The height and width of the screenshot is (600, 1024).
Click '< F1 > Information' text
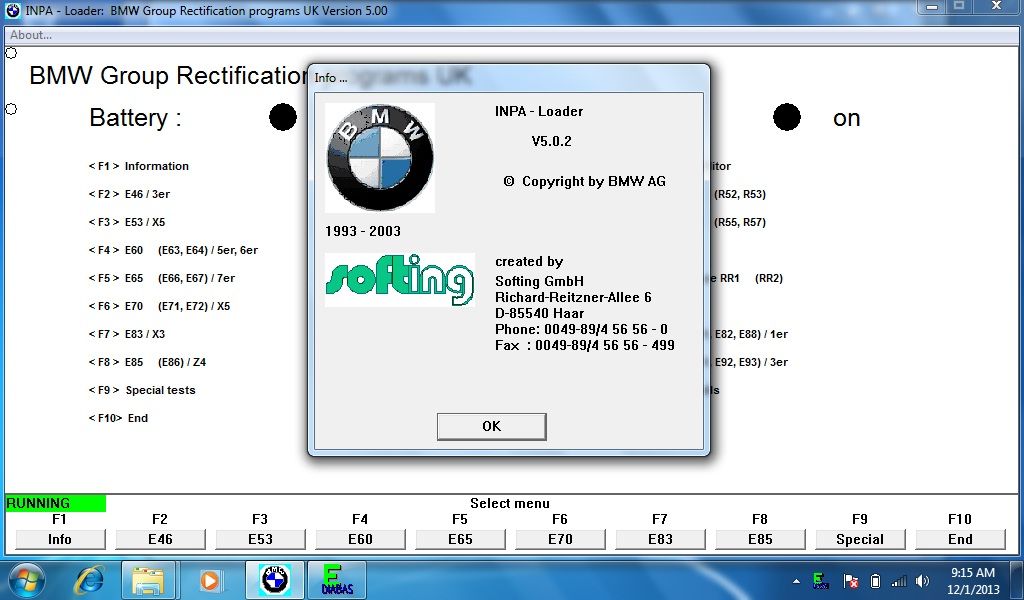(138, 166)
